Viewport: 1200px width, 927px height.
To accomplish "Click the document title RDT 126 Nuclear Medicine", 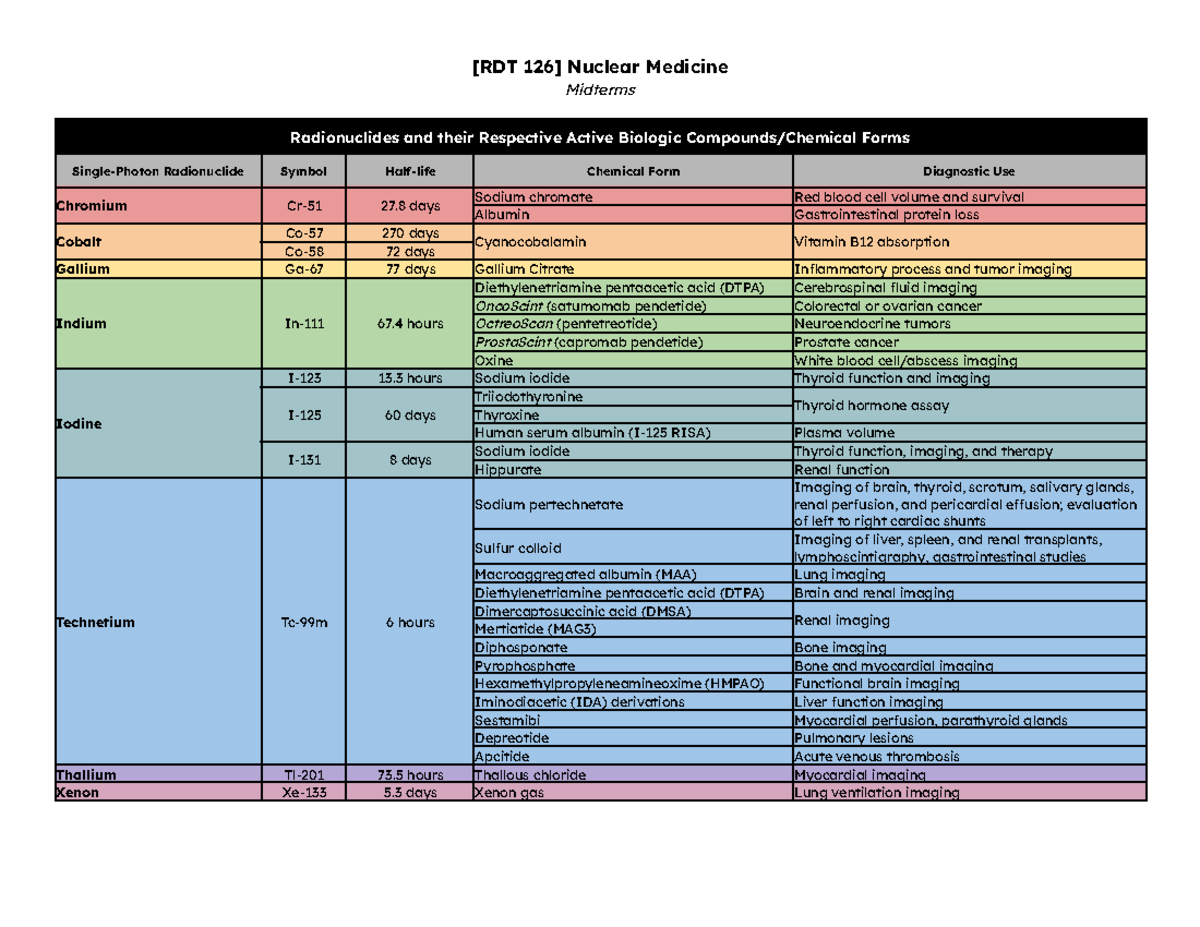I will click(600, 68).
